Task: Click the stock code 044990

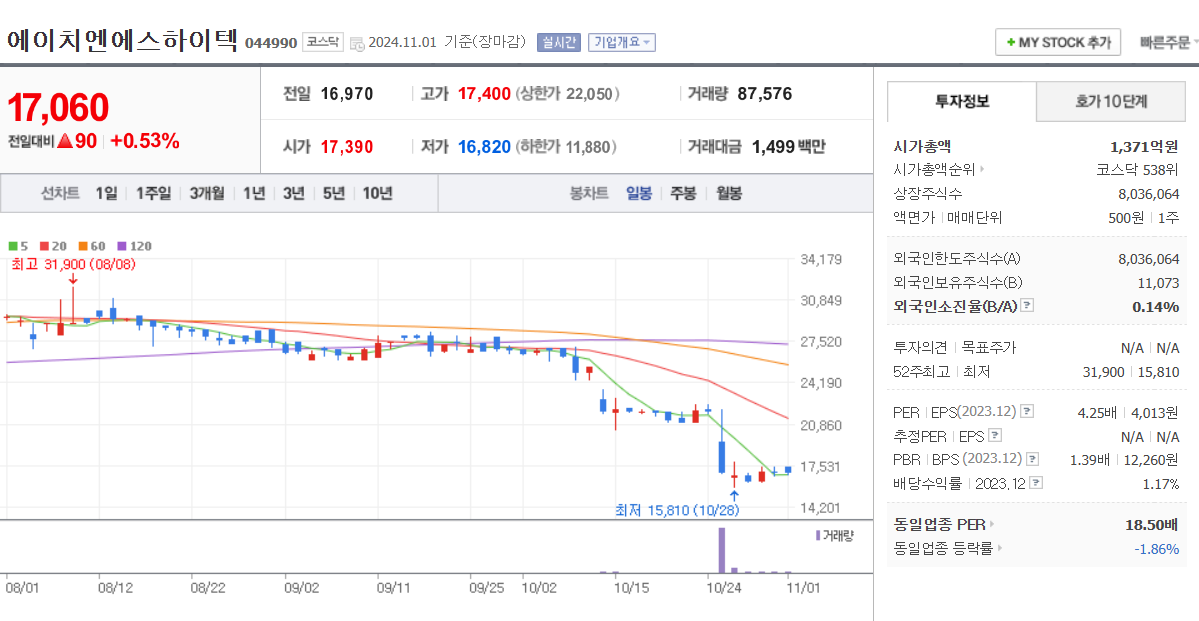Action: click(x=271, y=44)
